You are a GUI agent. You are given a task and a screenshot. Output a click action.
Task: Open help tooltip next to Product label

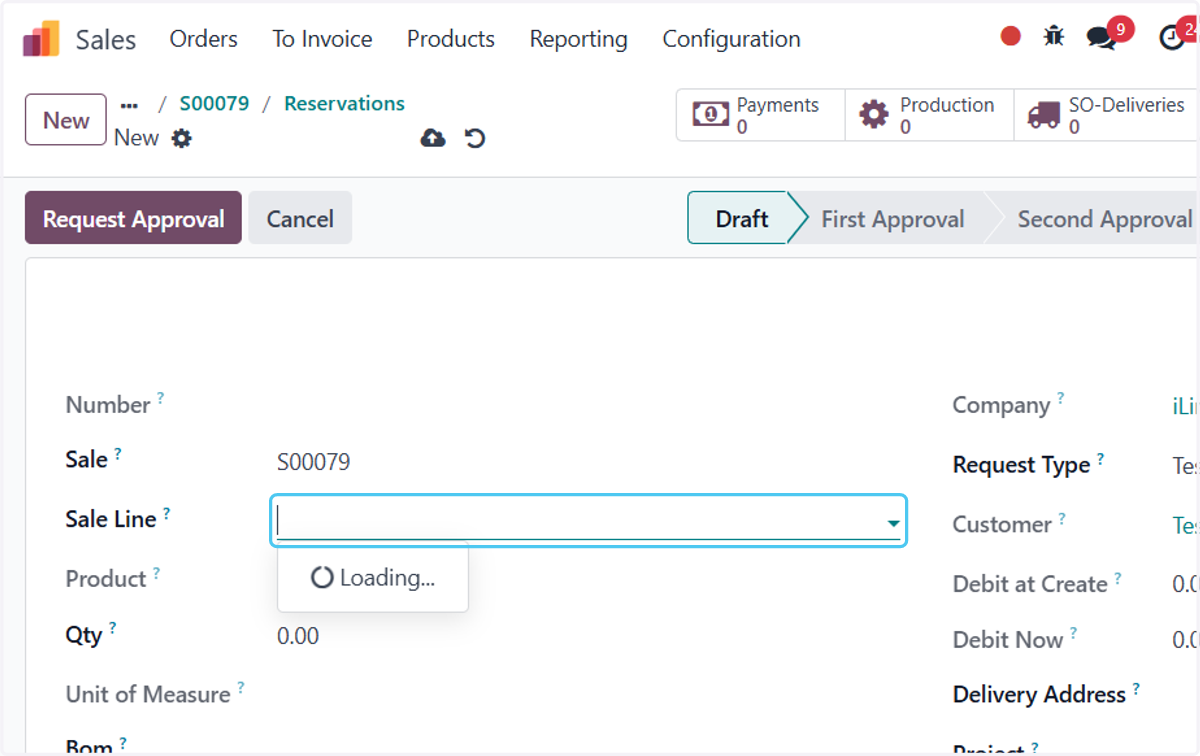click(156, 572)
